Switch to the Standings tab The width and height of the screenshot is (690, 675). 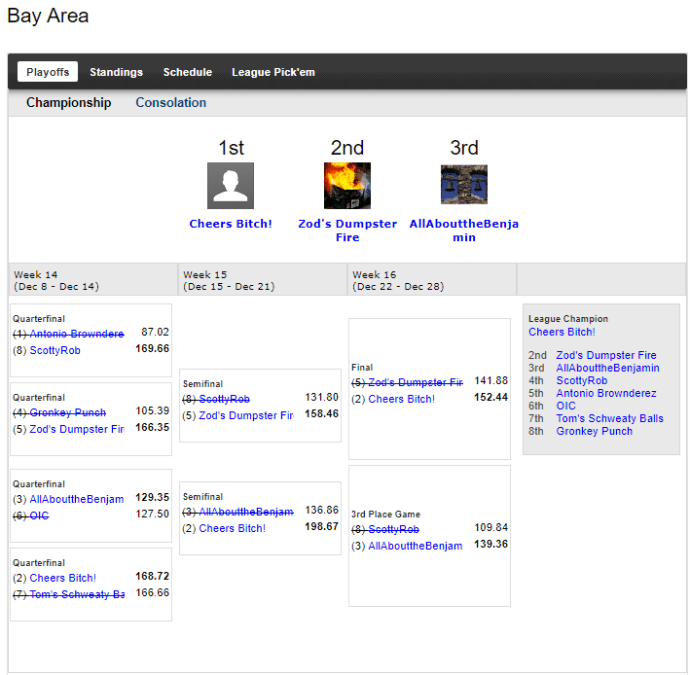[x=116, y=72]
